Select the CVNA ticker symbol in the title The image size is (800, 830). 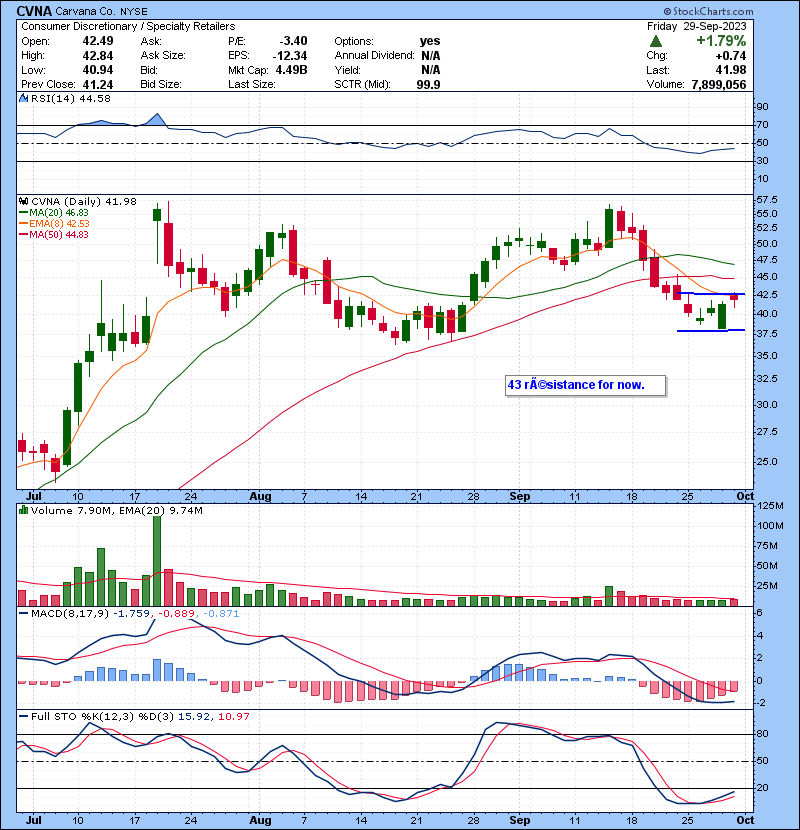[34, 11]
